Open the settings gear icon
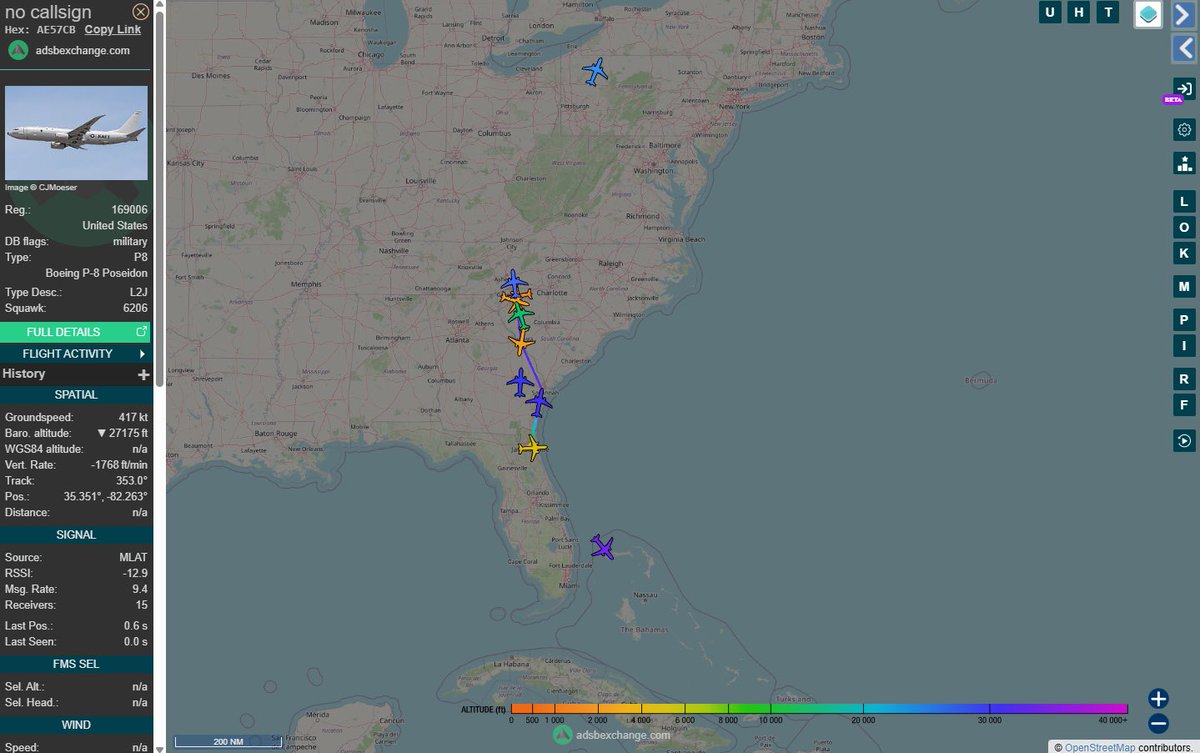 pyautogui.click(x=1184, y=129)
